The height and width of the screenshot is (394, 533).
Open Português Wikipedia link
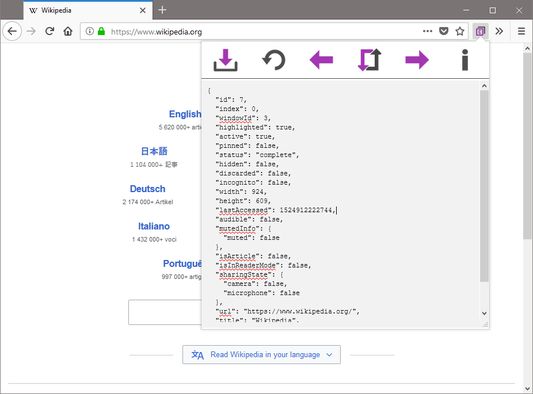182,263
